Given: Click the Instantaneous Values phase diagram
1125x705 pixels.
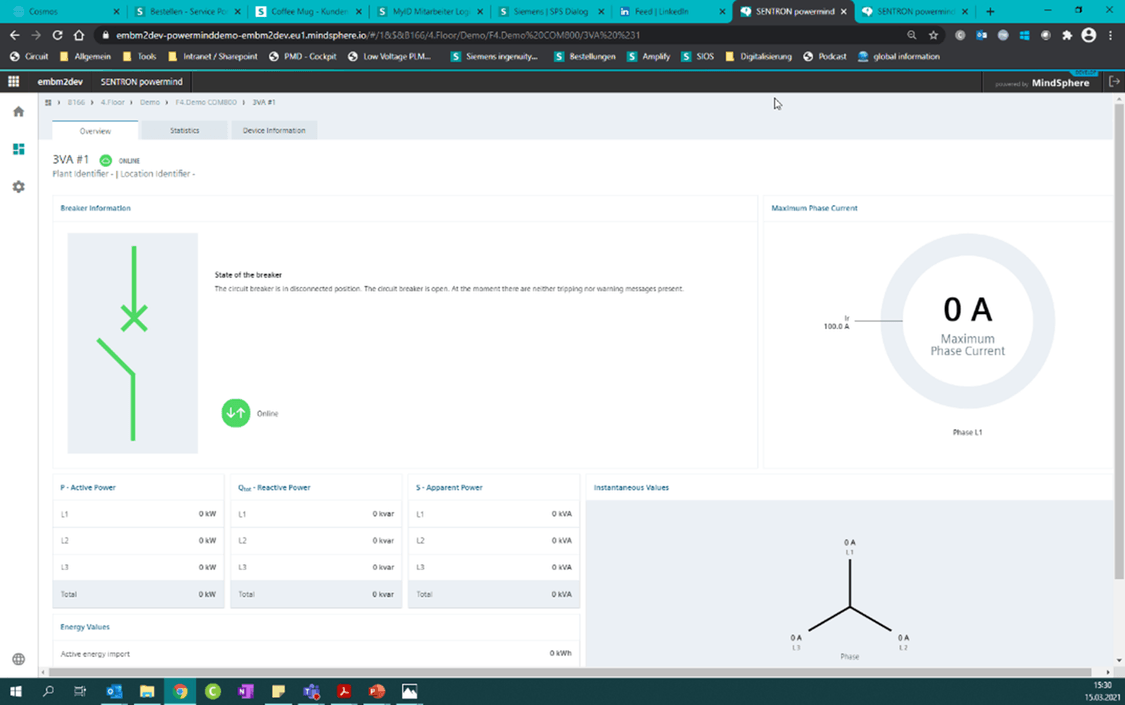Looking at the screenshot, I should click(x=849, y=599).
